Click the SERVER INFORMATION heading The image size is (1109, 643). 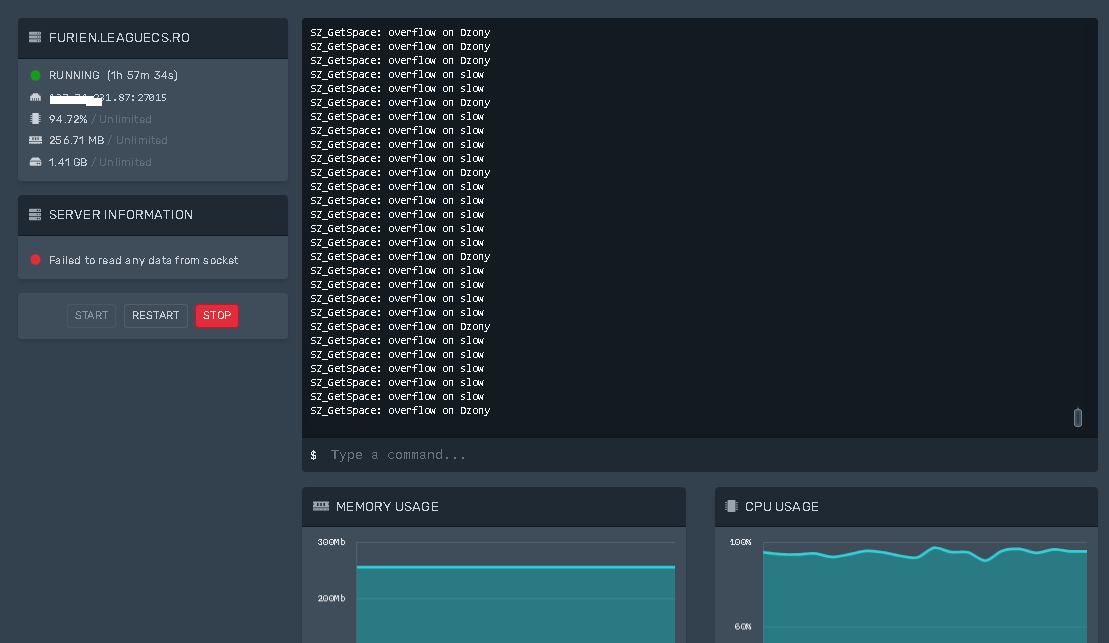click(x=121, y=214)
